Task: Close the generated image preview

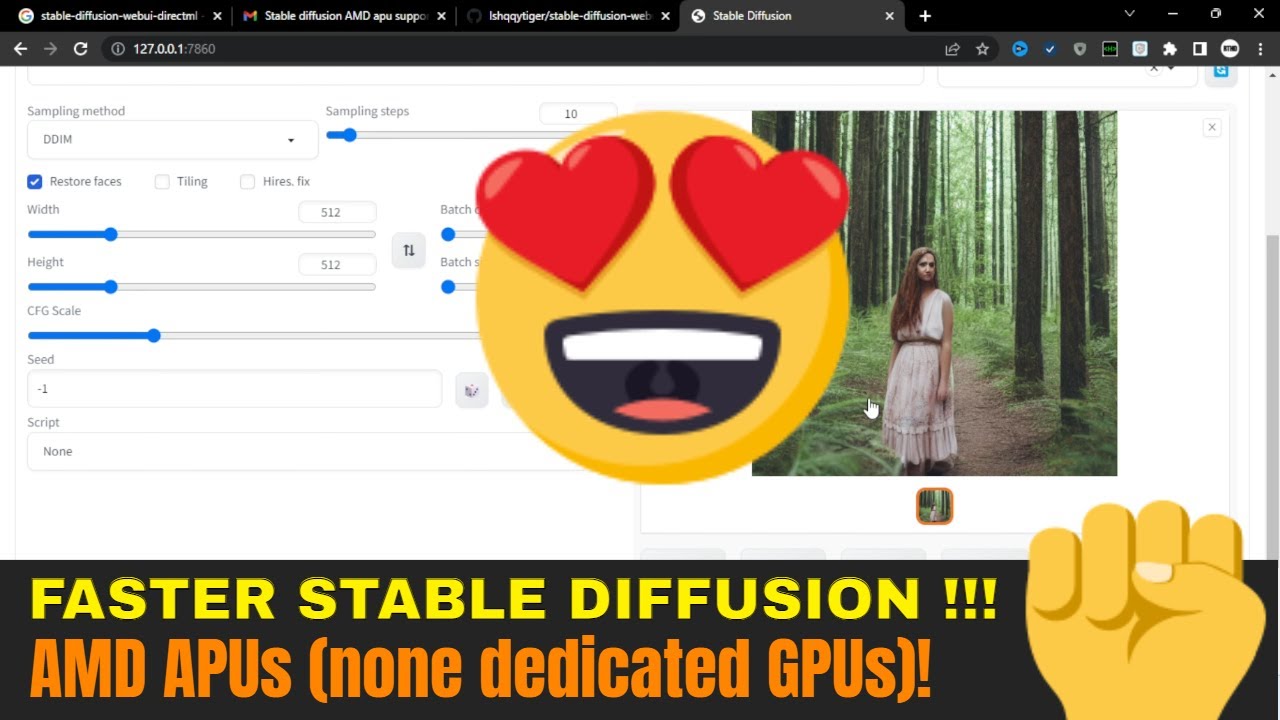Action: [1212, 127]
